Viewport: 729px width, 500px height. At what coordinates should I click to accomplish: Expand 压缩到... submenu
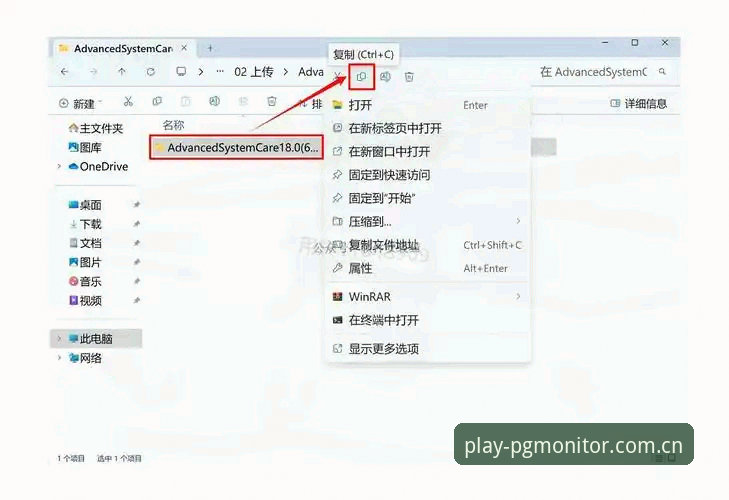428,221
